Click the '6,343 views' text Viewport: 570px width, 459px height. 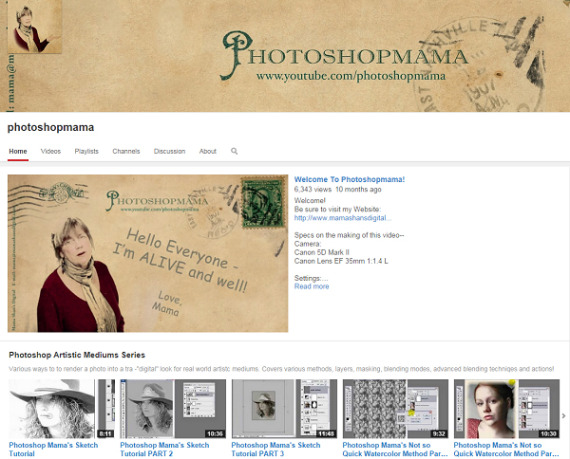pyautogui.click(x=313, y=189)
